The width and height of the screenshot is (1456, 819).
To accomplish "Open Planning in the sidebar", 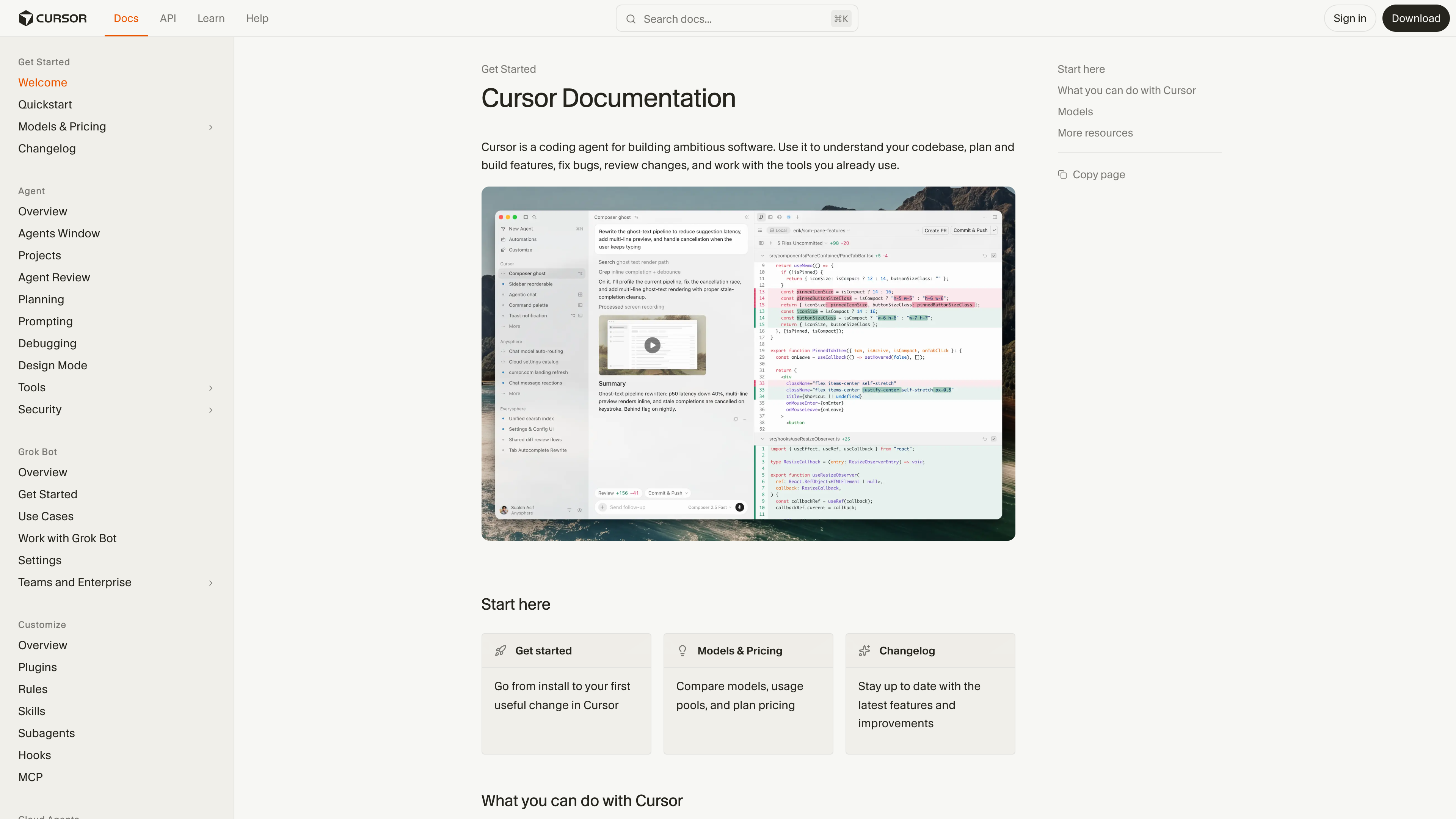I will (41, 300).
